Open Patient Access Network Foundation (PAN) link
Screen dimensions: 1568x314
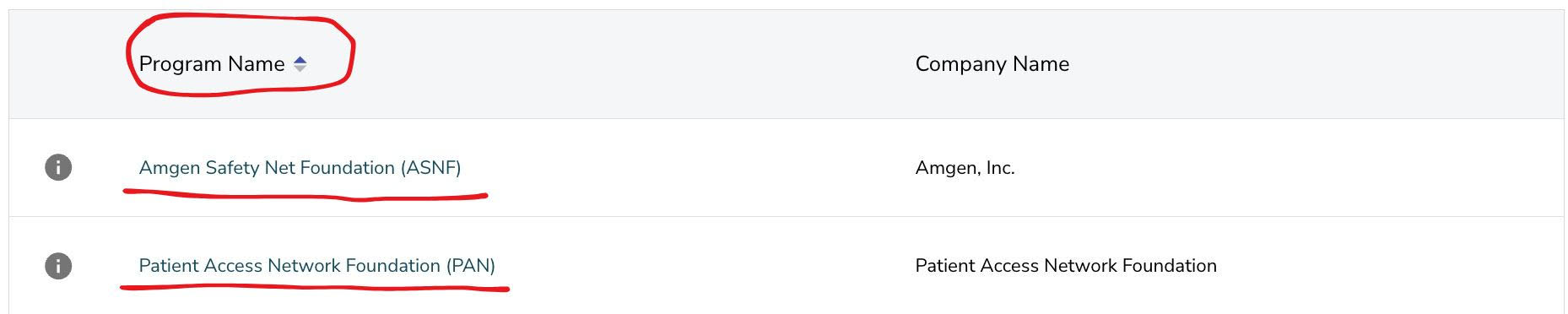pos(316,266)
